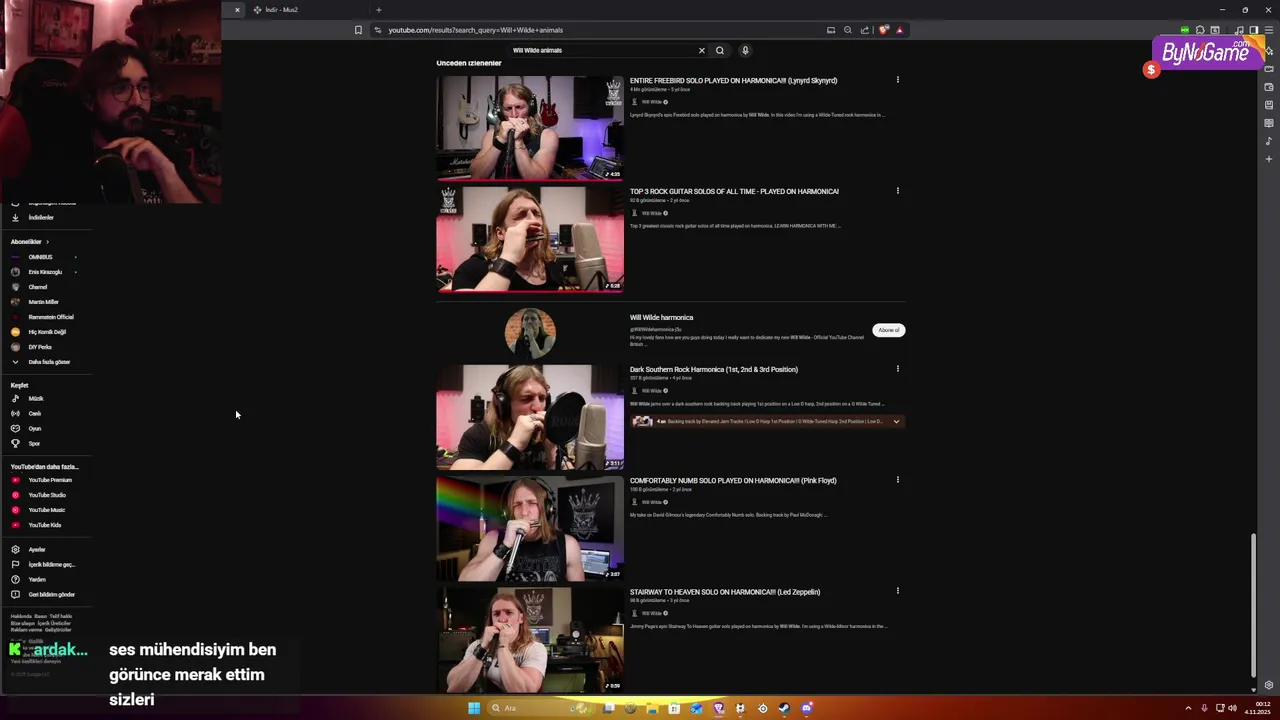Open Yardım help item
The width and height of the screenshot is (1280, 720).
pos(36,579)
